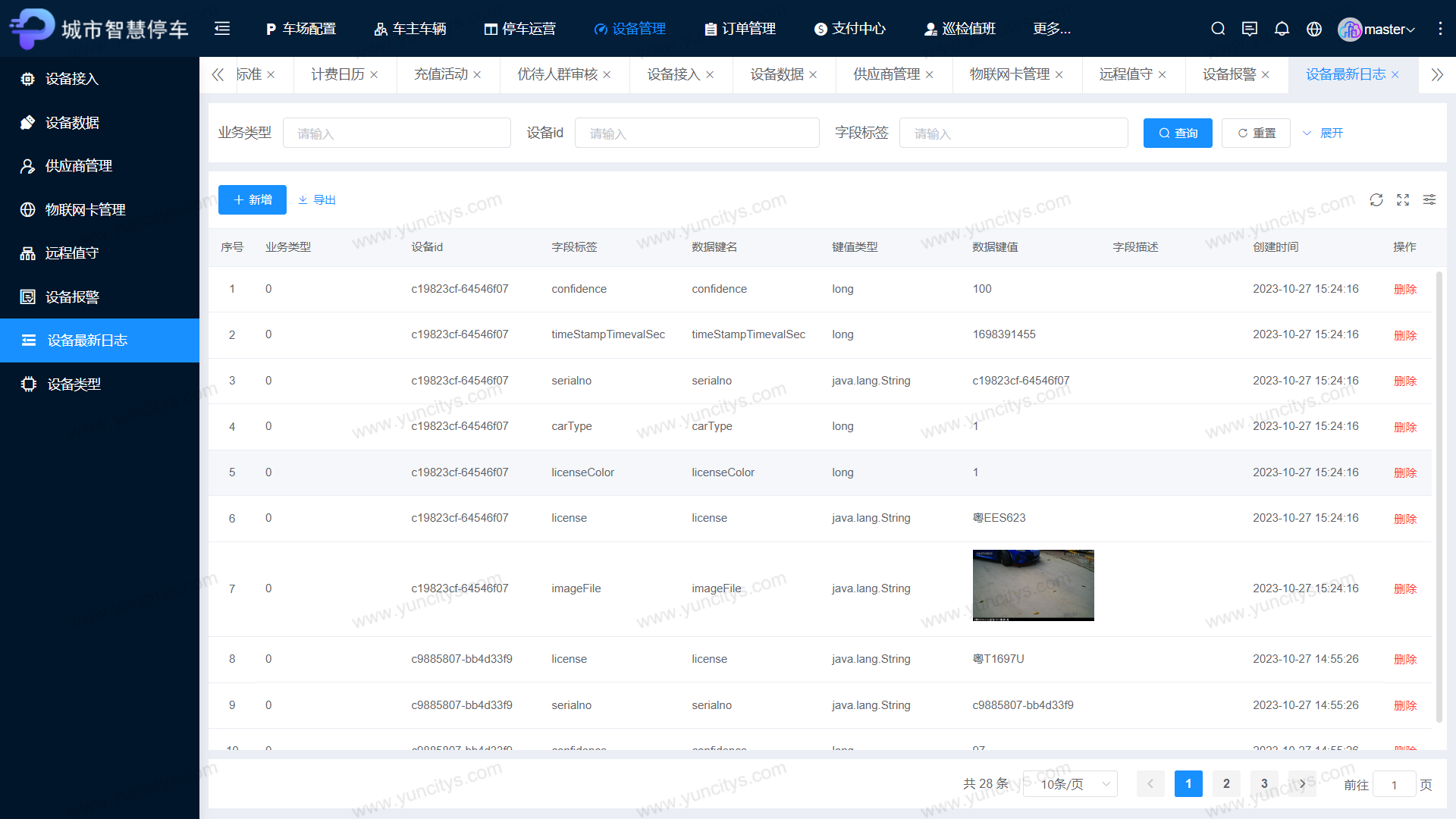Click the vertical three-dot more icon
Screen dimensions: 1456x819
[x=1440, y=29]
